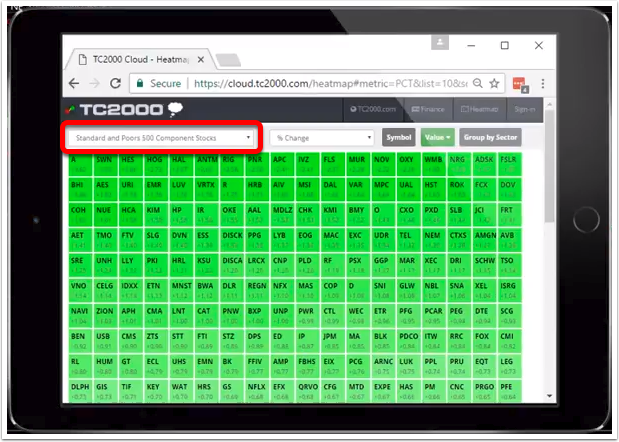This screenshot has height=442, width=619.
Task: Click the NAVI stock tile
Action: point(79,316)
